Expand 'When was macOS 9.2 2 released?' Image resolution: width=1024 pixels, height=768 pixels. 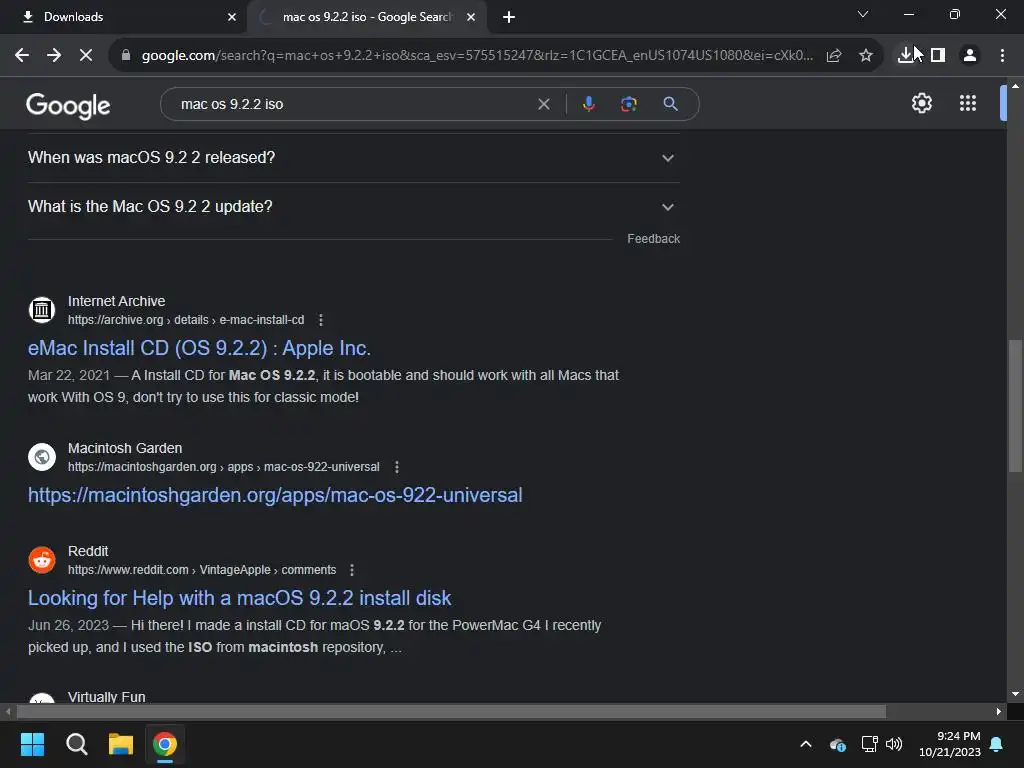coord(354,158)
